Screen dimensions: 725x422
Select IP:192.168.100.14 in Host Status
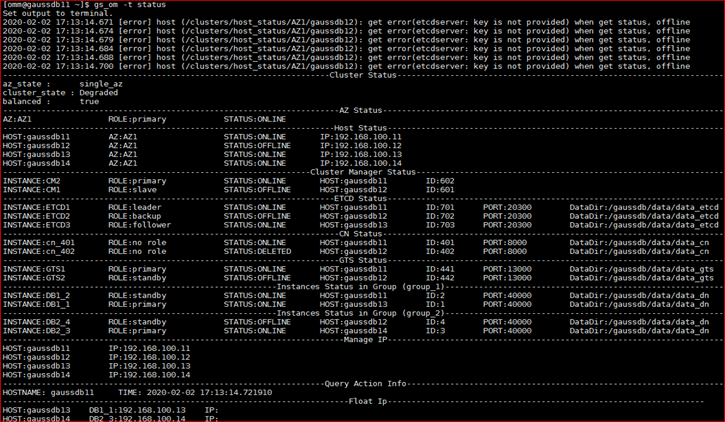(x=361, y=163)
